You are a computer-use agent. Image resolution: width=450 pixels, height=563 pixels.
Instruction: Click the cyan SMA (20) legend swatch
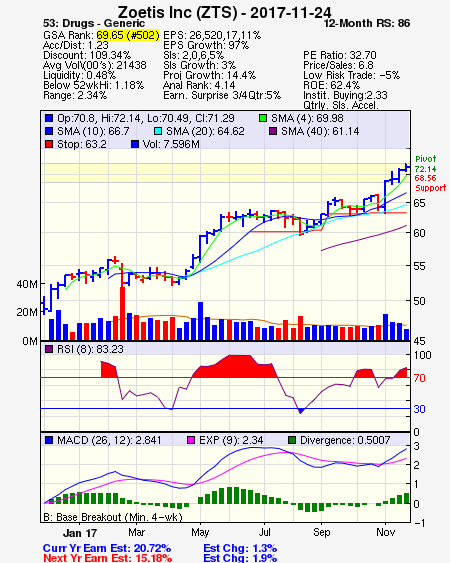158,131
